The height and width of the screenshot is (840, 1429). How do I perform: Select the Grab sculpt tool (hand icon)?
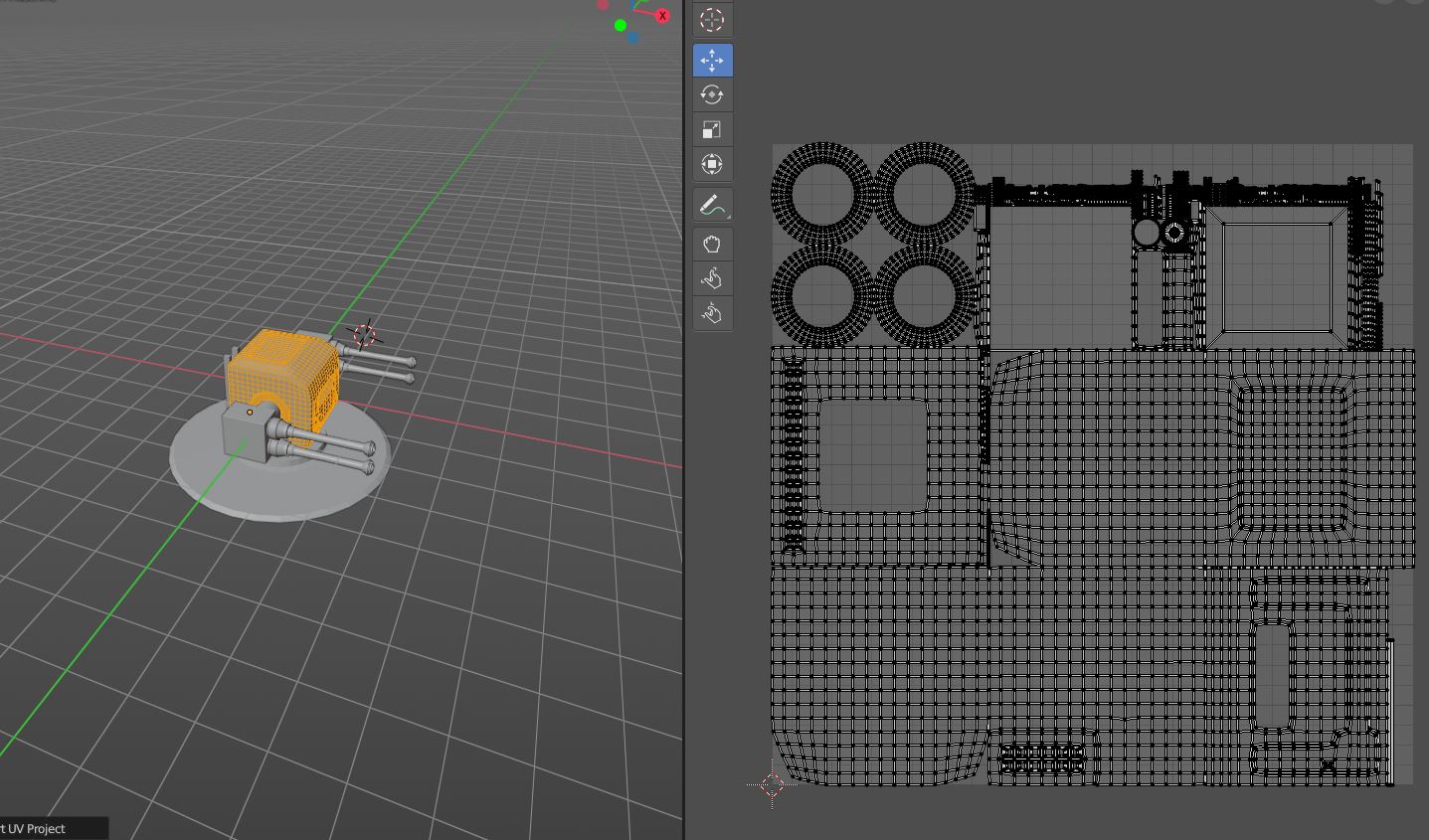point(712,245)
